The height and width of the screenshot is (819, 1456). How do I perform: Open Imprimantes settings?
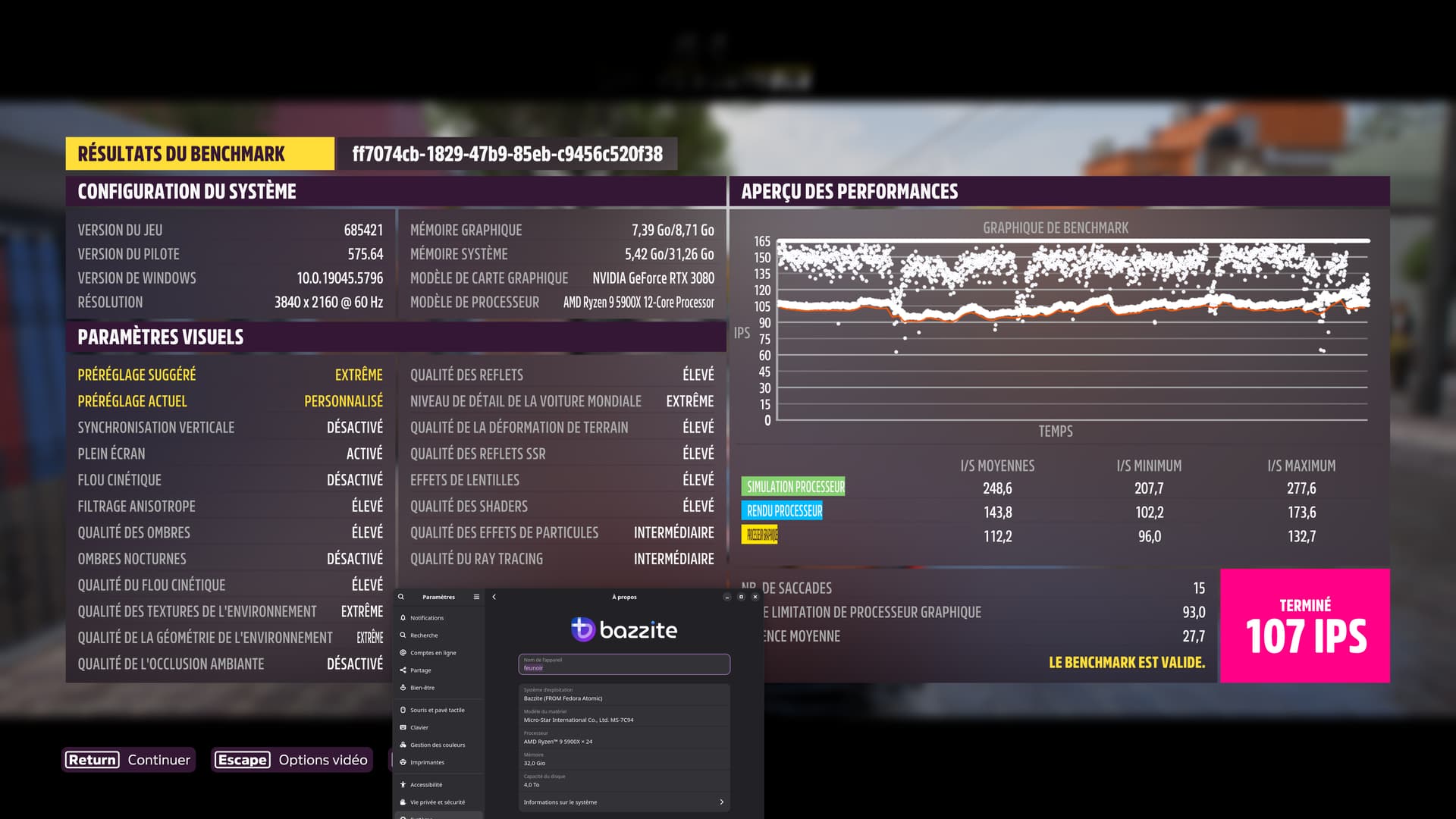coord(427,762)
